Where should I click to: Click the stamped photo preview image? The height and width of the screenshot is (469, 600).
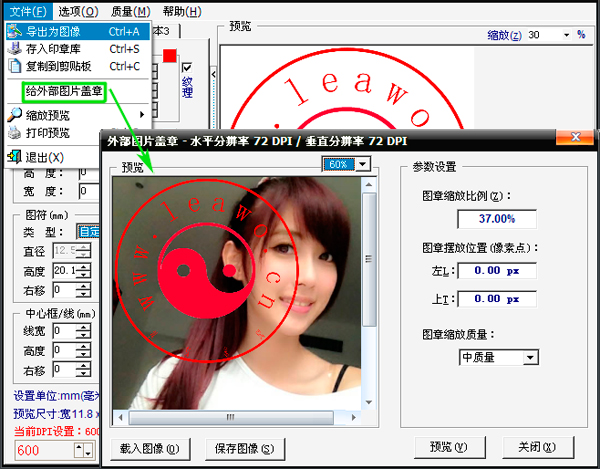click(x=236, y=293)
